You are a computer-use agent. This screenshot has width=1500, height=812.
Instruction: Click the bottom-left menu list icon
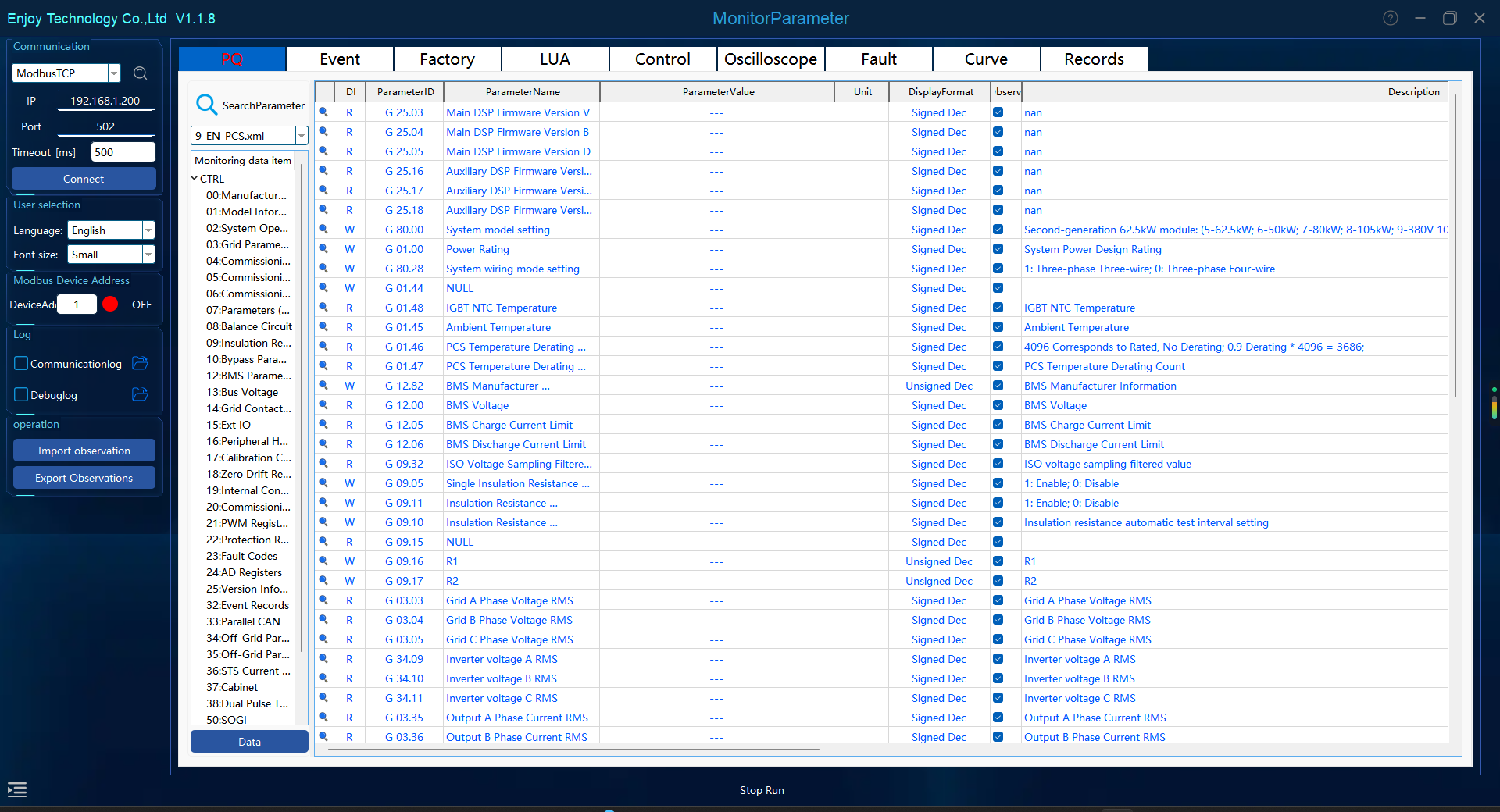coord(17,789)
